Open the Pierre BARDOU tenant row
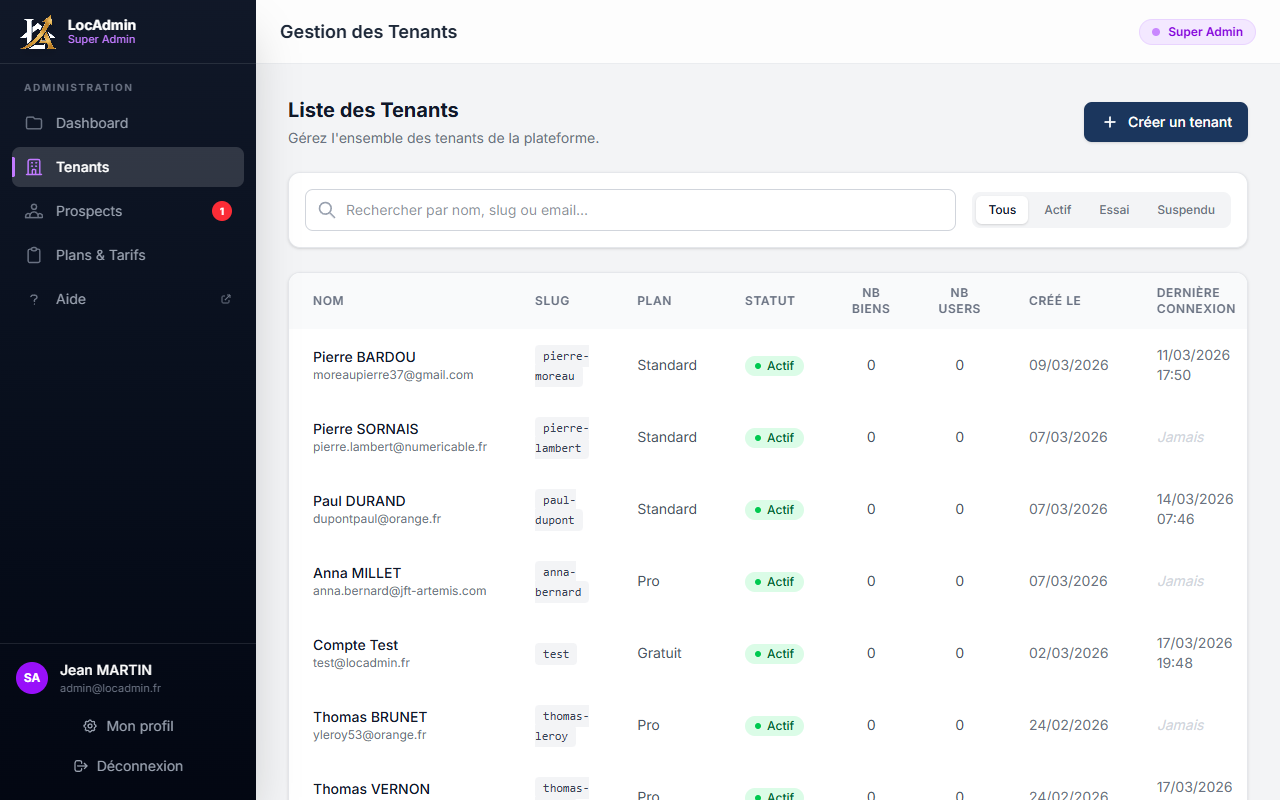Viewport: 1280px width, 800px height. (364, 357)
